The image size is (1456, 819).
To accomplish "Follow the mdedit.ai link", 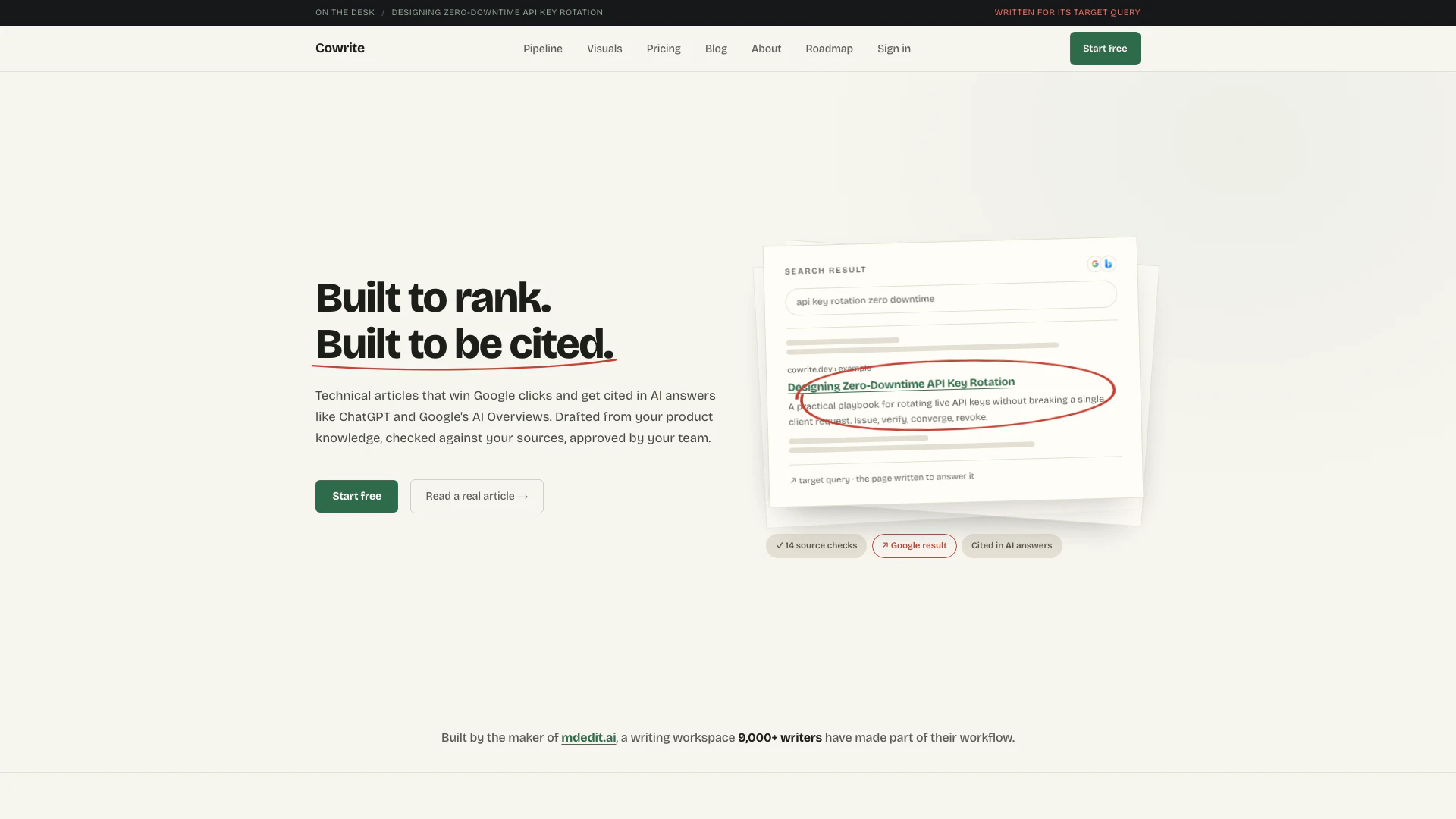I will [588, 737].
